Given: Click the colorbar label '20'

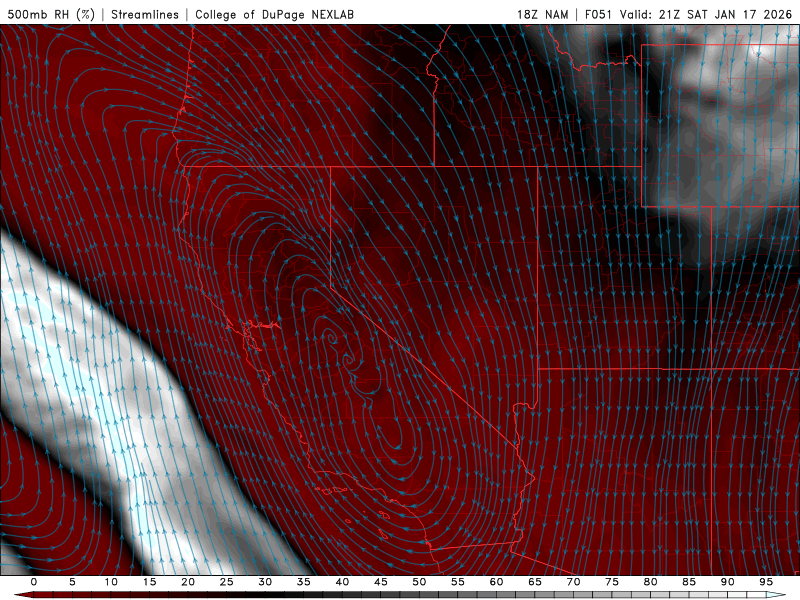Looking at the screenshot, I should pyautogui.click(x=188, y=582).
